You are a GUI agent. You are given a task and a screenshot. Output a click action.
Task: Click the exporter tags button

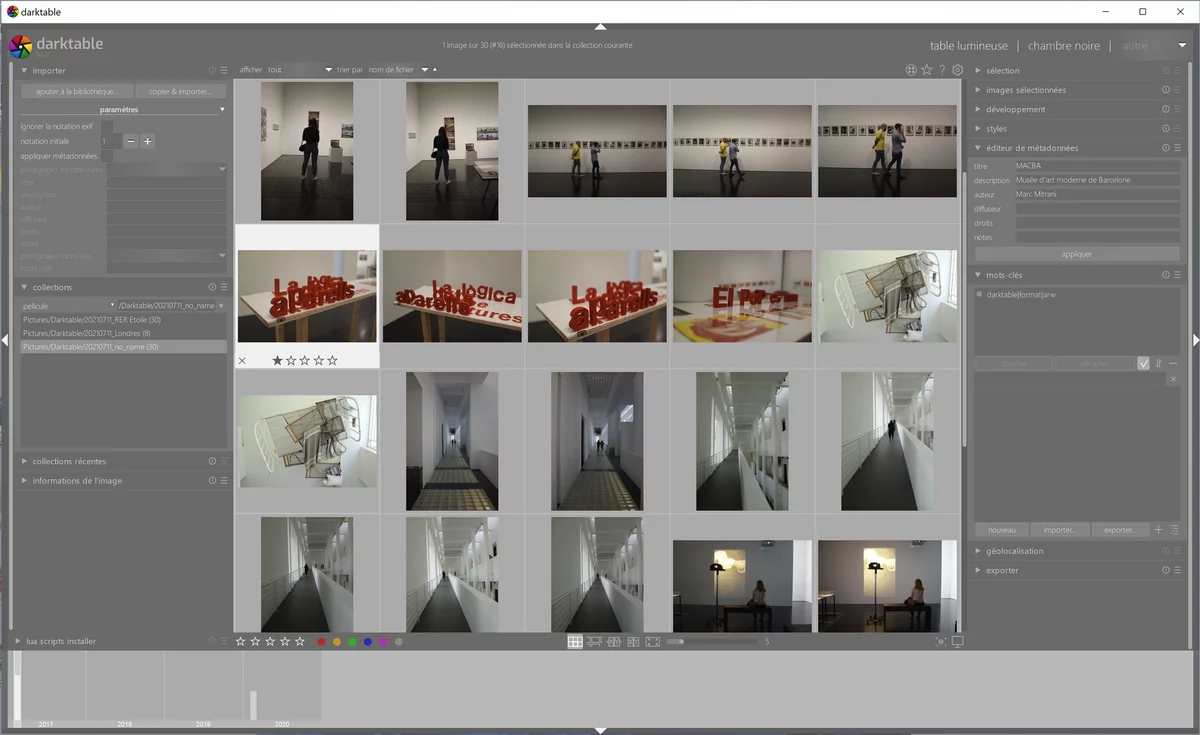pyautogui.click(x=1119, y=530)
